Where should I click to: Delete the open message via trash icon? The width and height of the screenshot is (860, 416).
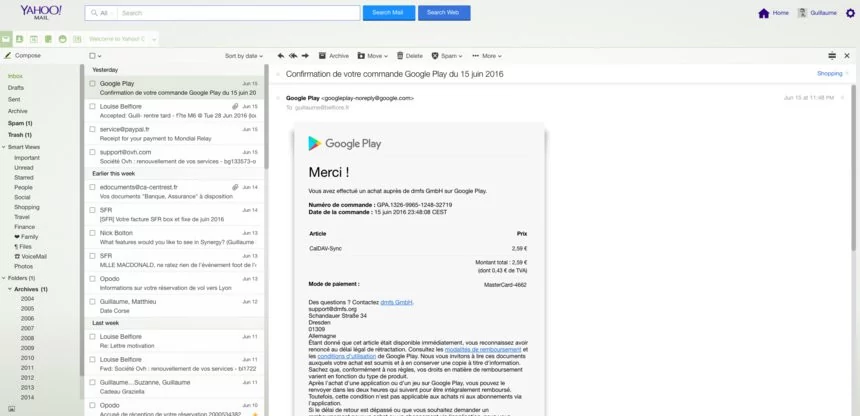tap(400, 55)
